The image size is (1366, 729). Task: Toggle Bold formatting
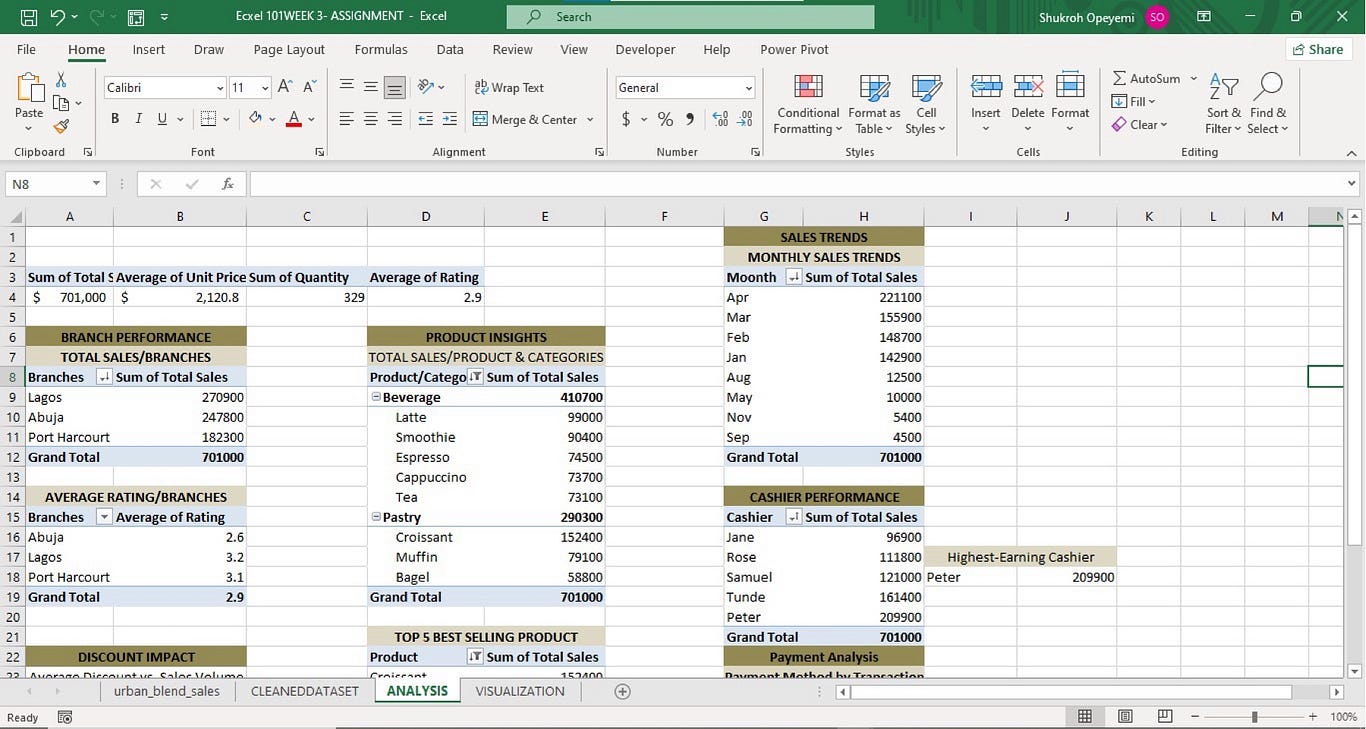[x=115, y=119]
